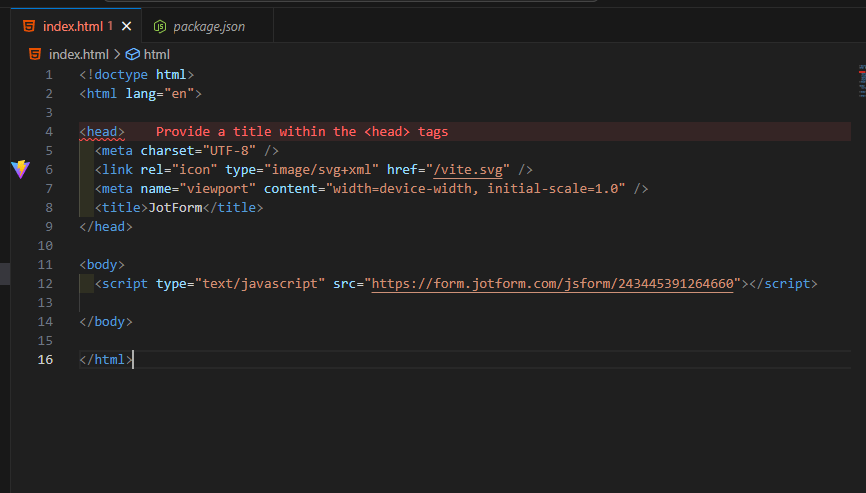
Task: Click the closing </html> tag on line 16
Action: (106, 359)
